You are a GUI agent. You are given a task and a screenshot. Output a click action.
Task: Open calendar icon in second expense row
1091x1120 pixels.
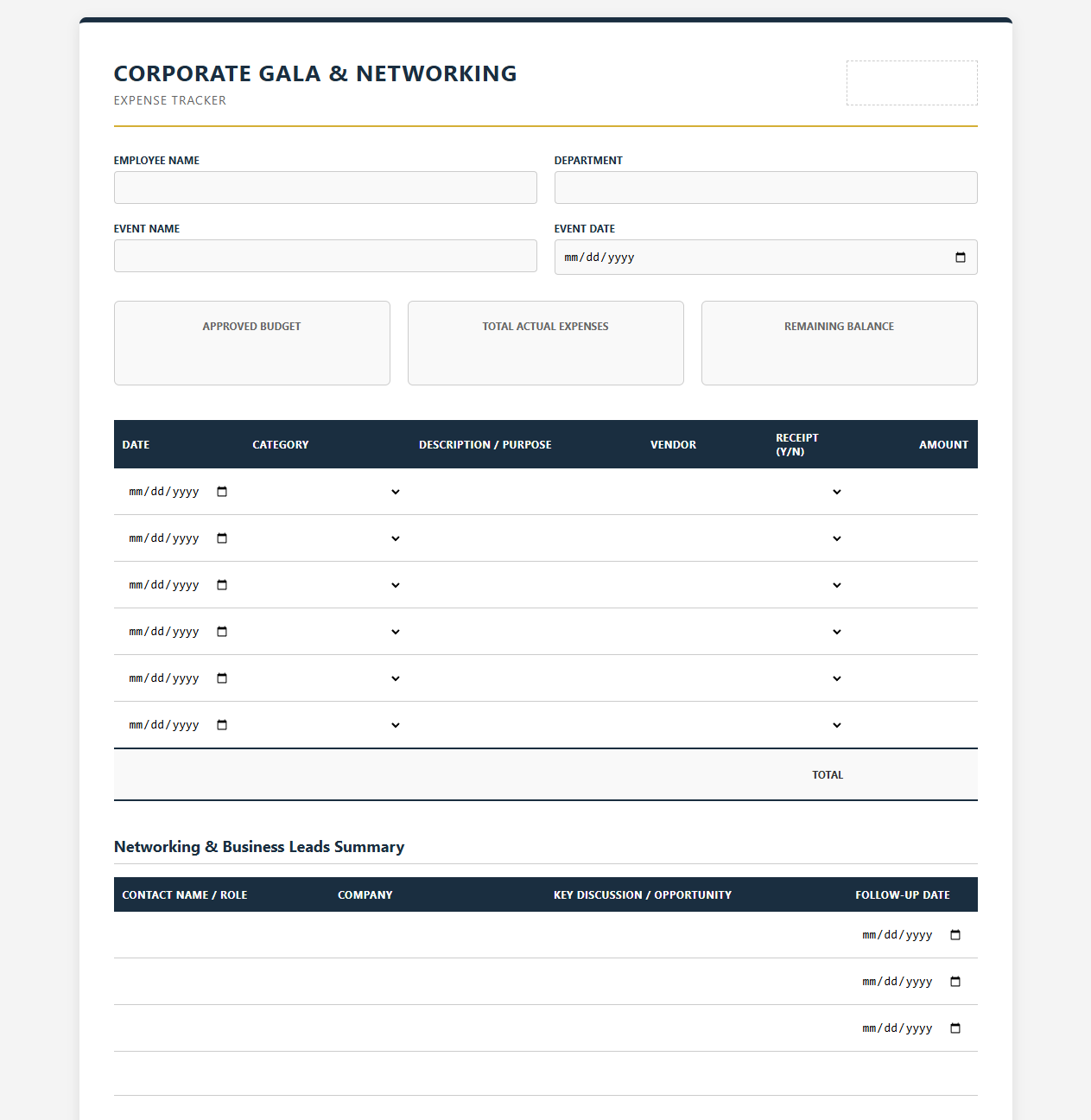pyautogui.click(x=222, y=538)
